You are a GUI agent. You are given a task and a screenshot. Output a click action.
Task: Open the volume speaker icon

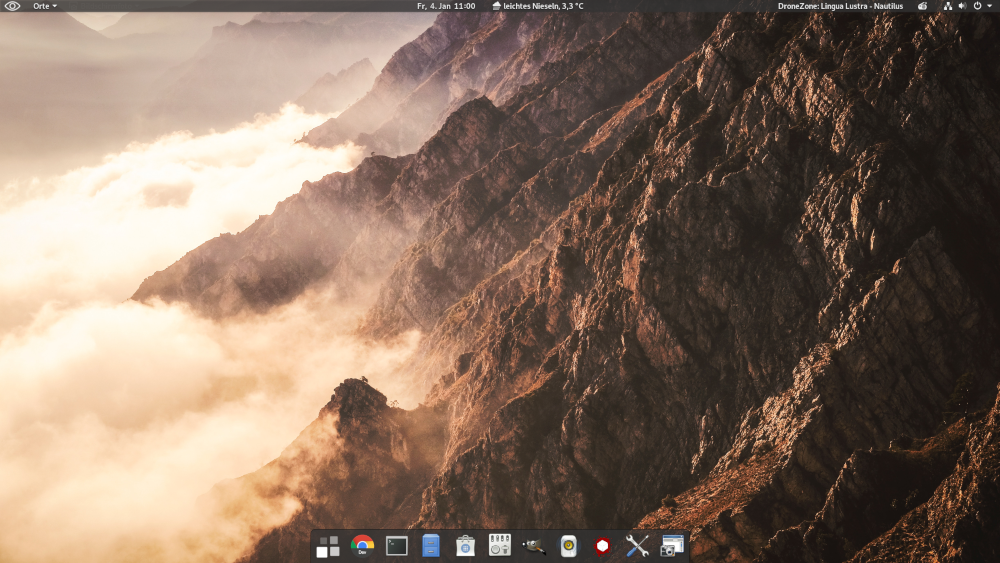pyautogui.click(x=962, y=6)
